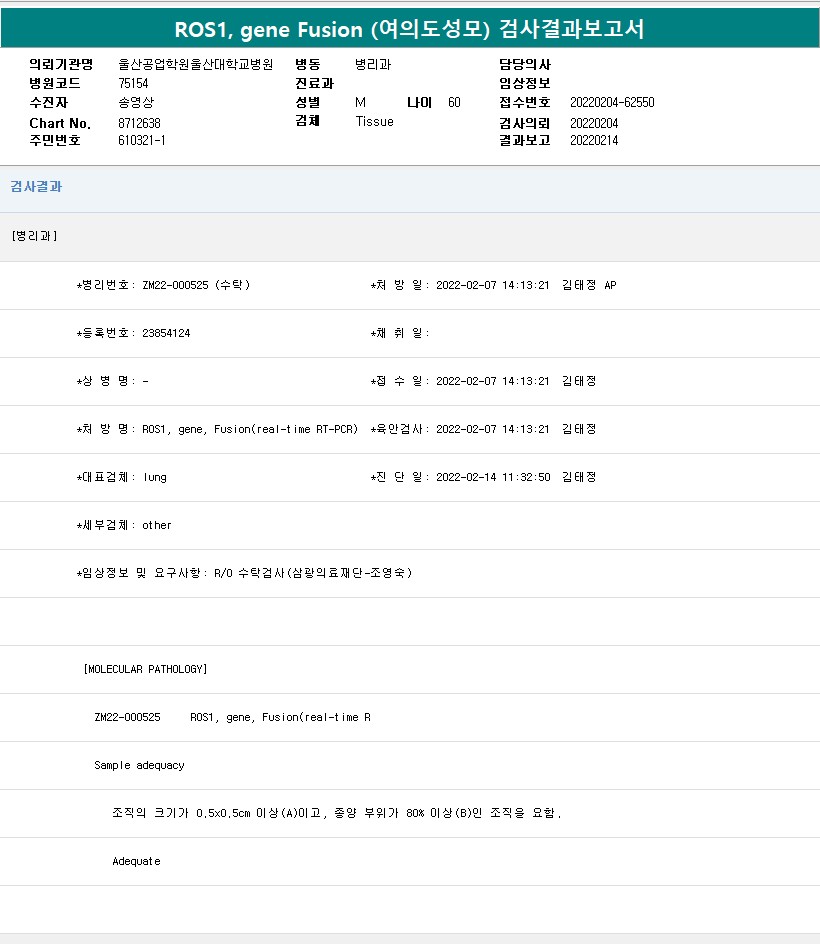Select the specimen value Tissue
The height and width of the screenshot is (944, 820).
pos(374,122)
